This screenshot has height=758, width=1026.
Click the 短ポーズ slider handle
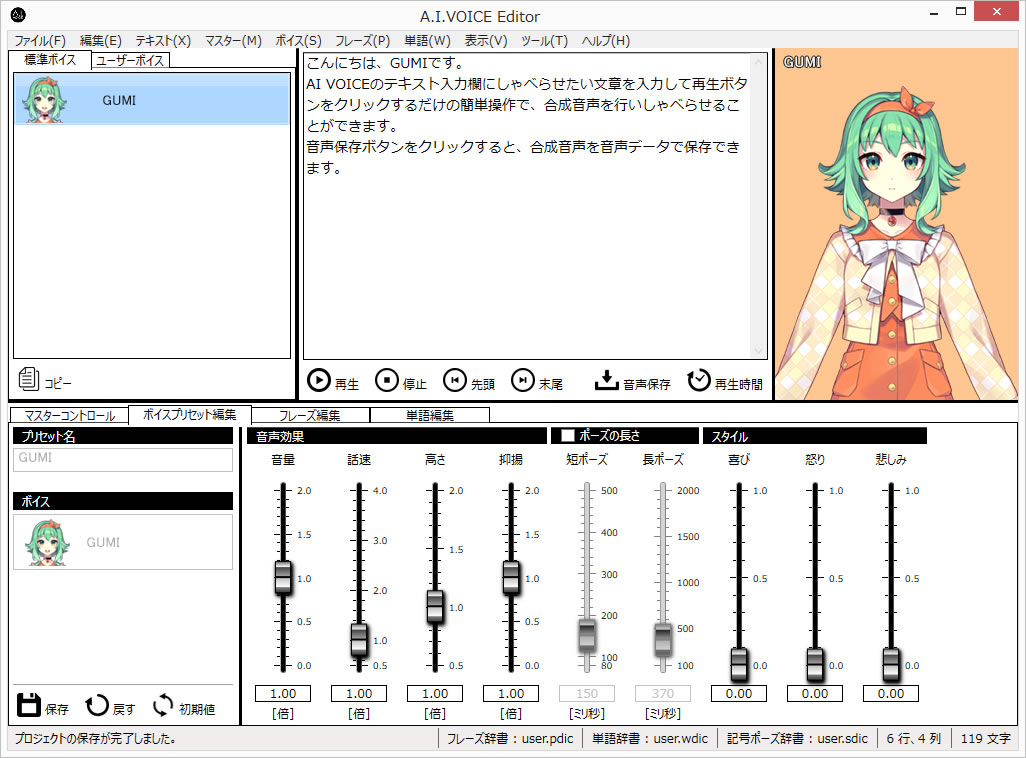(x=587, y=636)
